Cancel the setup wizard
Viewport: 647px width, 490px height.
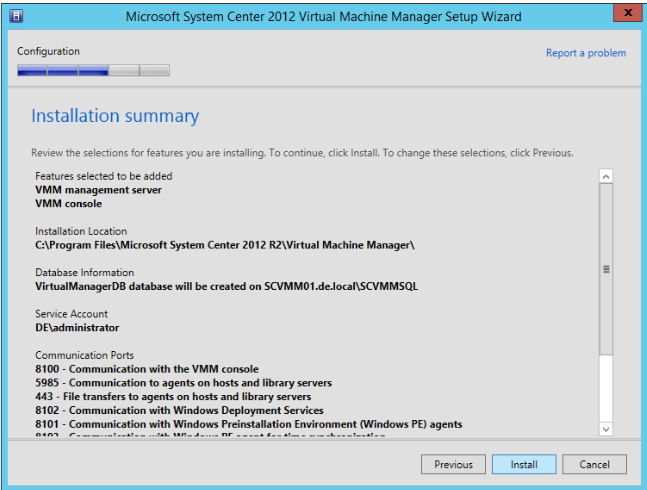coord(594,465)
